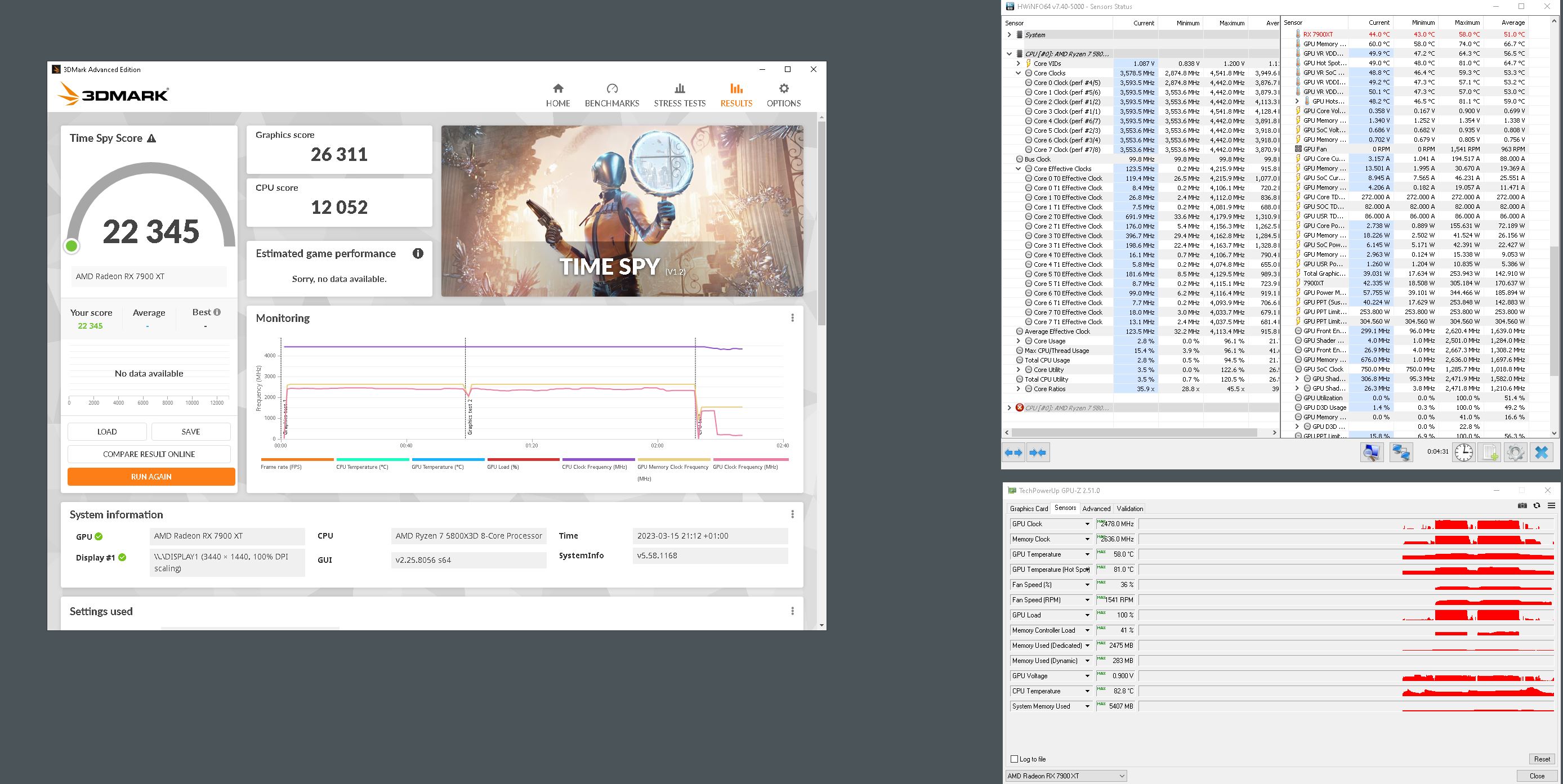1563x784 pixels.
Task: Click the 3DMark vertical scrollbar
Action: point(821,222)
